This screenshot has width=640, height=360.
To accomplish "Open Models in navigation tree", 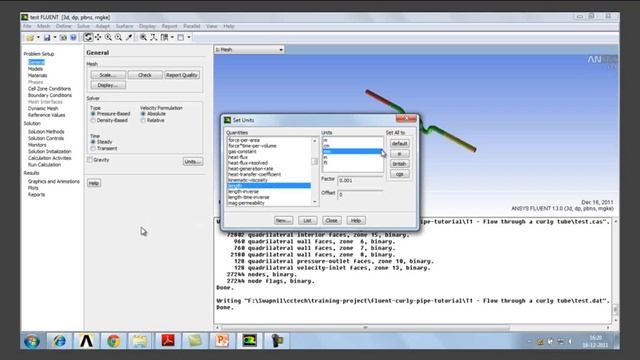I will click(x=36, y=69).
